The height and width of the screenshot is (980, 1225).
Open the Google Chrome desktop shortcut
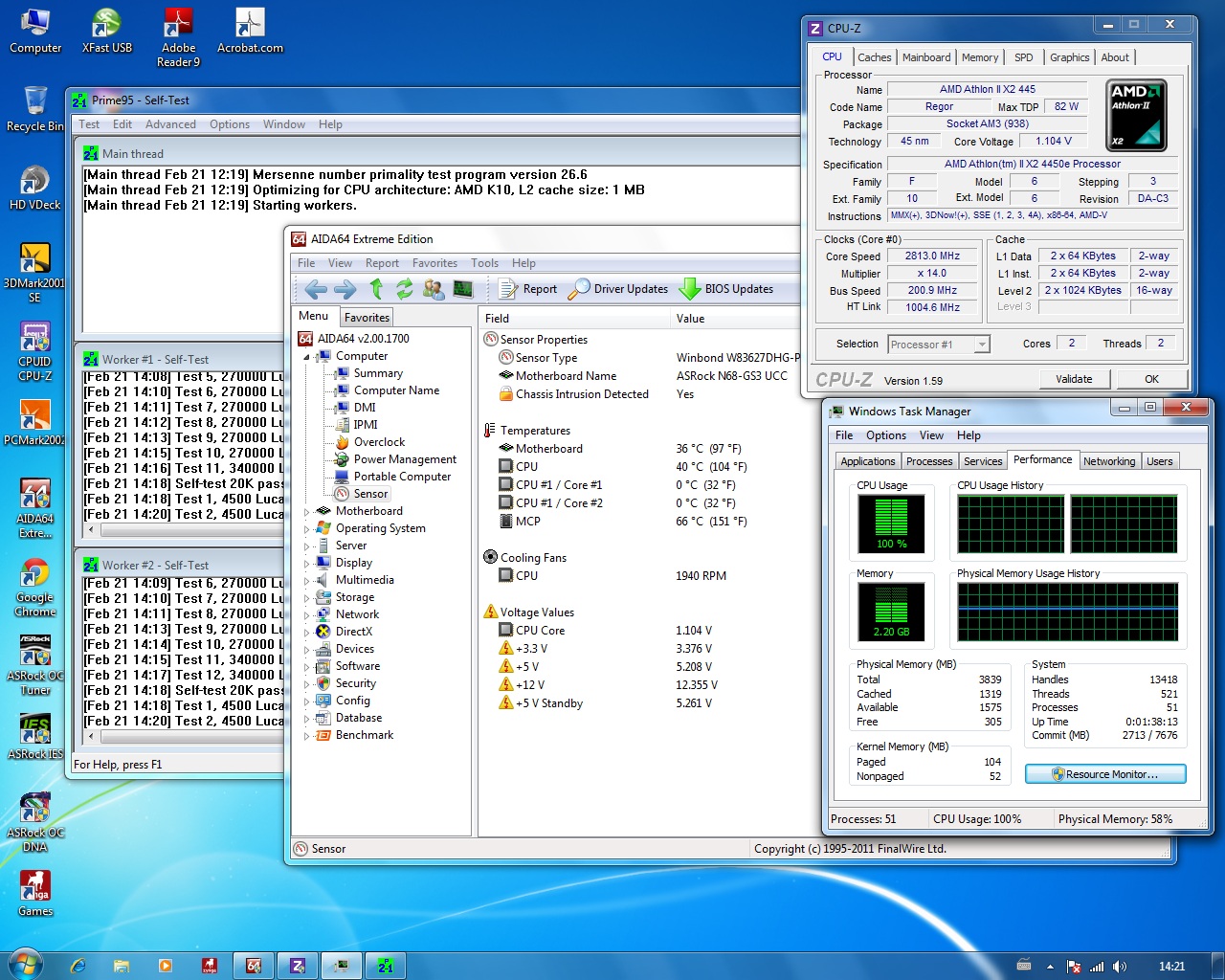click(35, 589)
